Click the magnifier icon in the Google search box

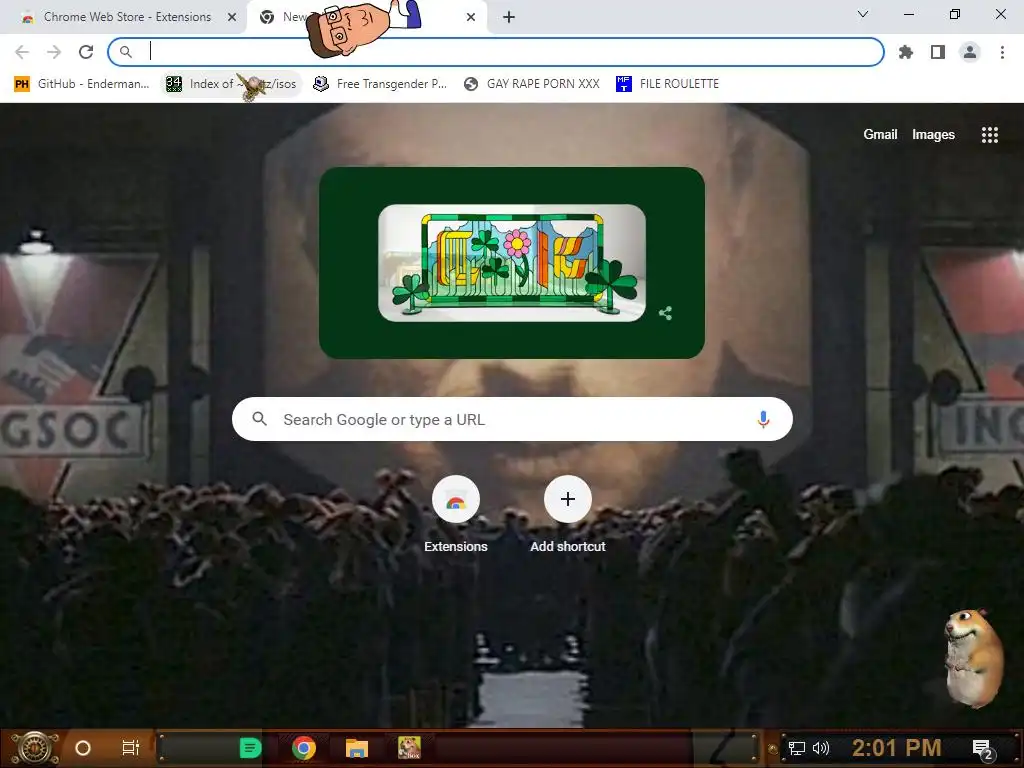point(259,419)
